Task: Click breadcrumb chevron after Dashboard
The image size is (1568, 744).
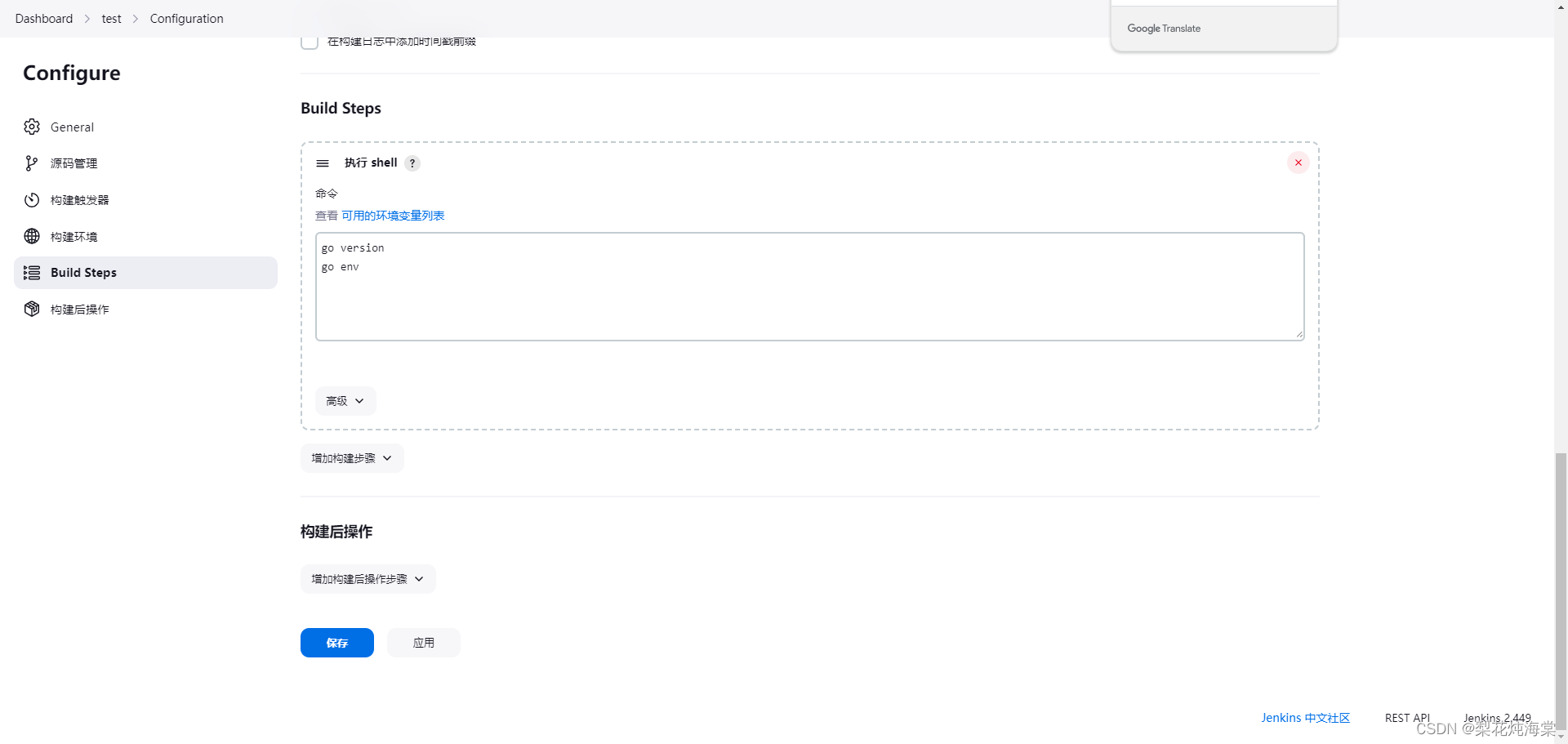Action: [87, 19]
